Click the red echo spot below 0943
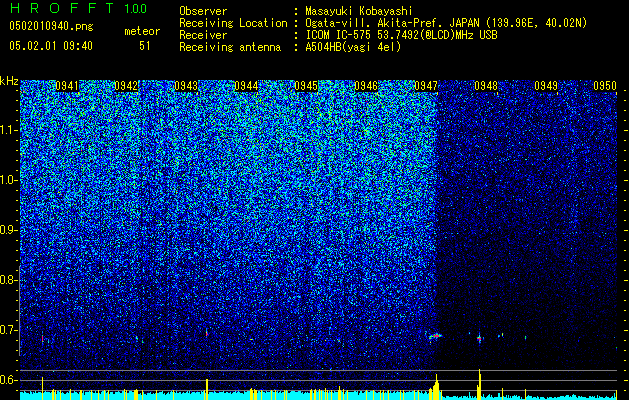The height and width of the screenshot is (400, 629). click(207, 333)
